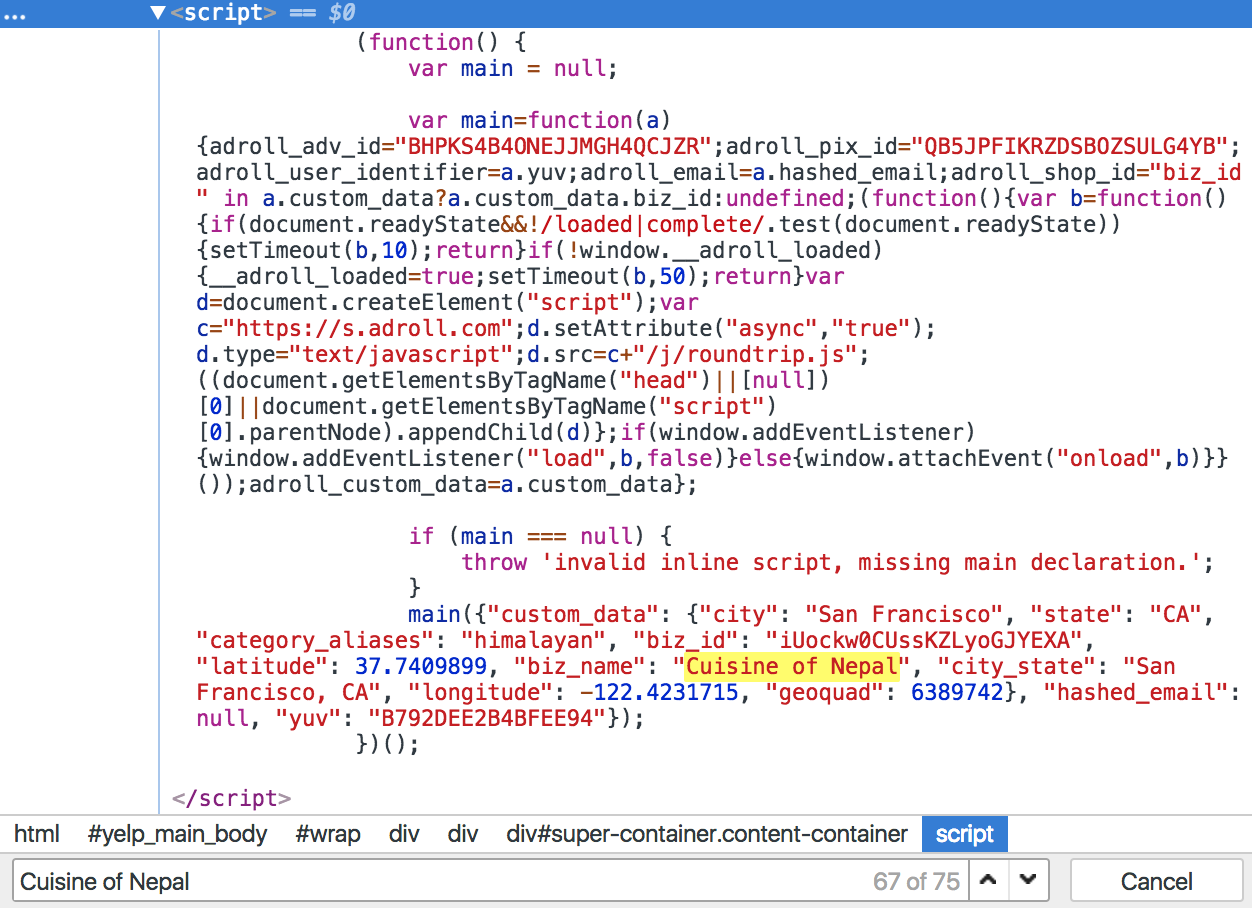
Task: Click the ellipsis menu icon
Action: tap(15, 14)
